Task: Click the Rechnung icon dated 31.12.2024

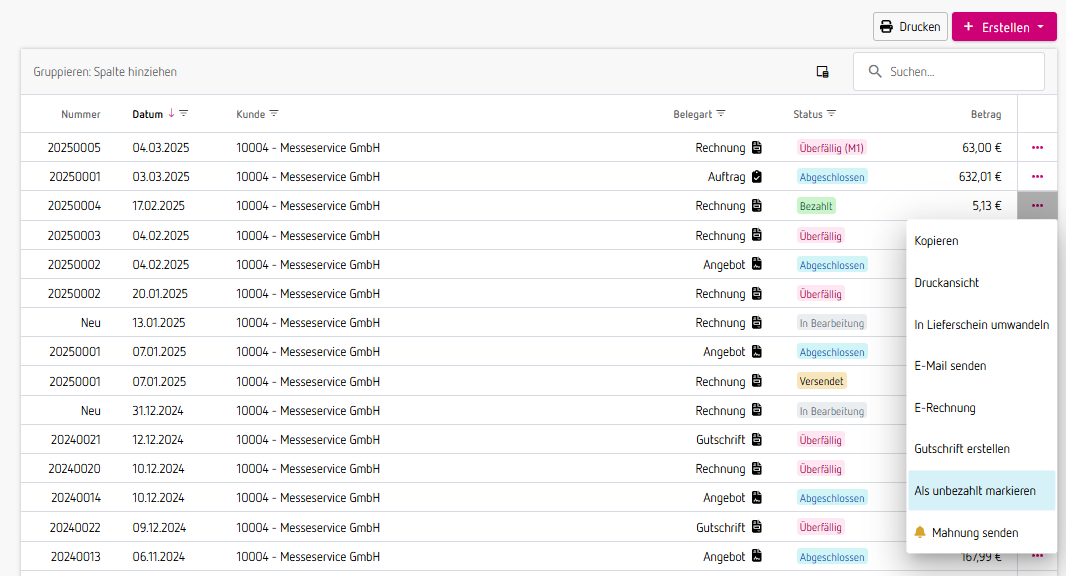Action: coord(757,410)
